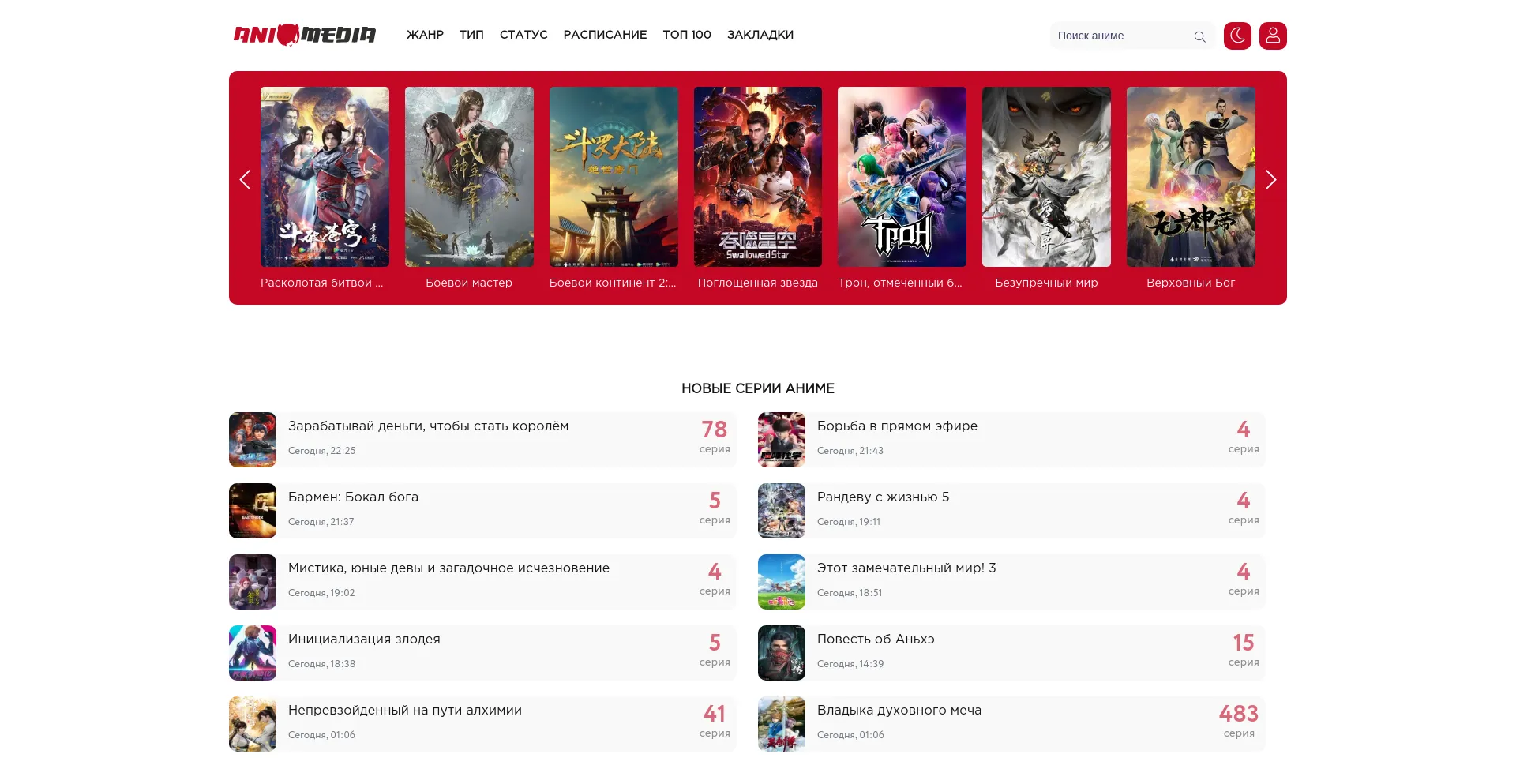Show next carousel slide arrow
The height and width of the screenshot is (784, 1516).
(1270, 180)
